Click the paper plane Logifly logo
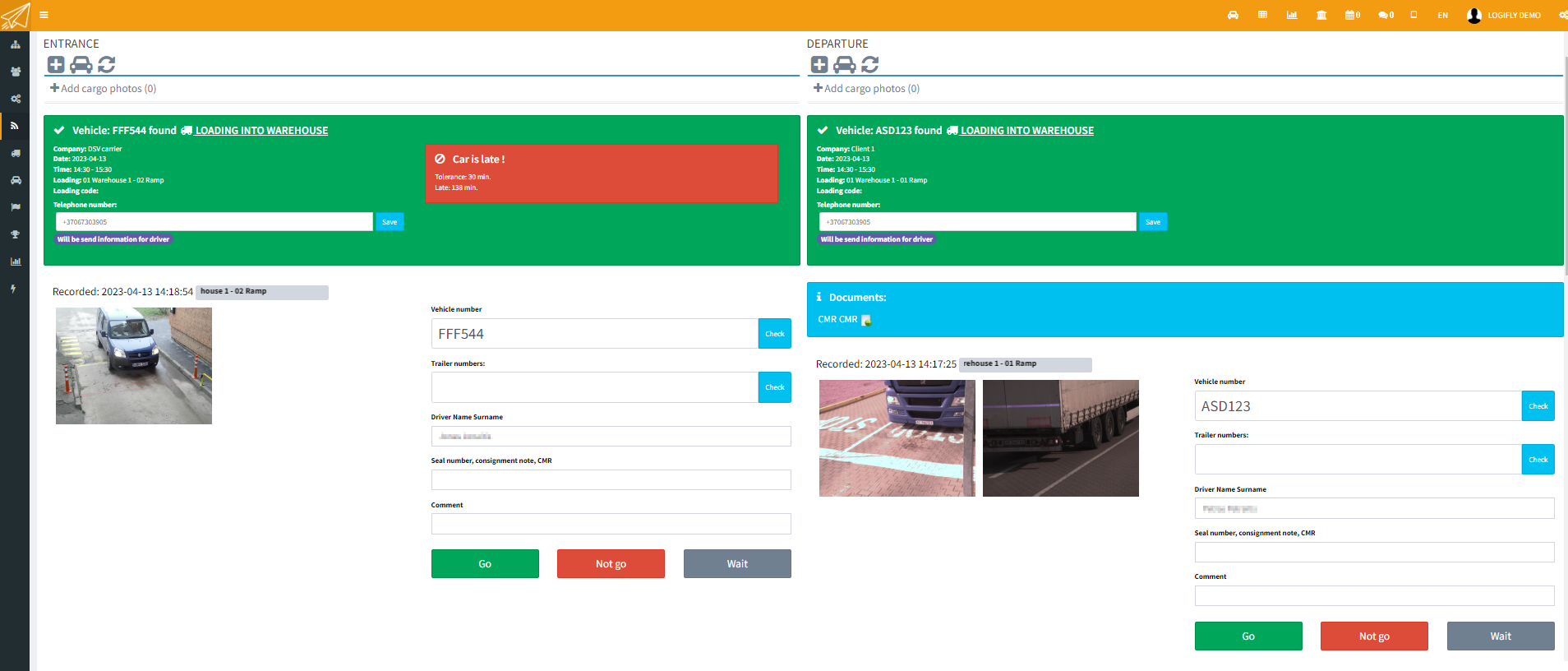 pos(15,16)
